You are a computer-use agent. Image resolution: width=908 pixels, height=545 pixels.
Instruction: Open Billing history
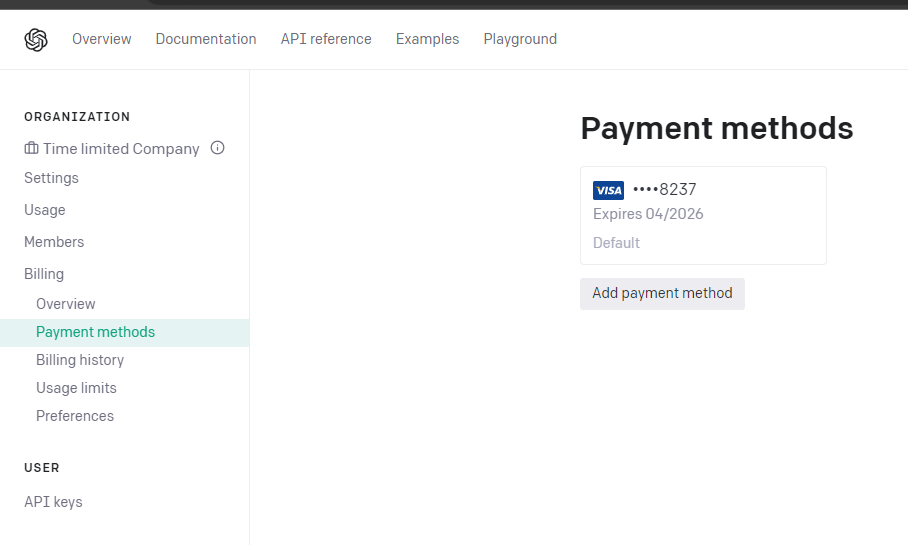[80, 360]
